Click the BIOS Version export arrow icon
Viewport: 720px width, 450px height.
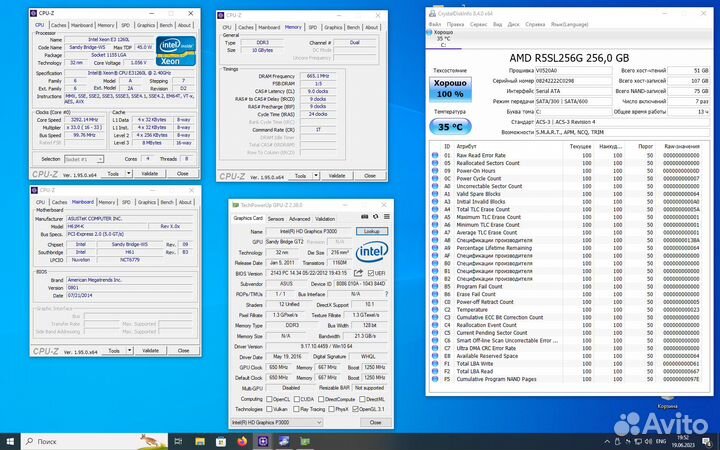(358, 273)
